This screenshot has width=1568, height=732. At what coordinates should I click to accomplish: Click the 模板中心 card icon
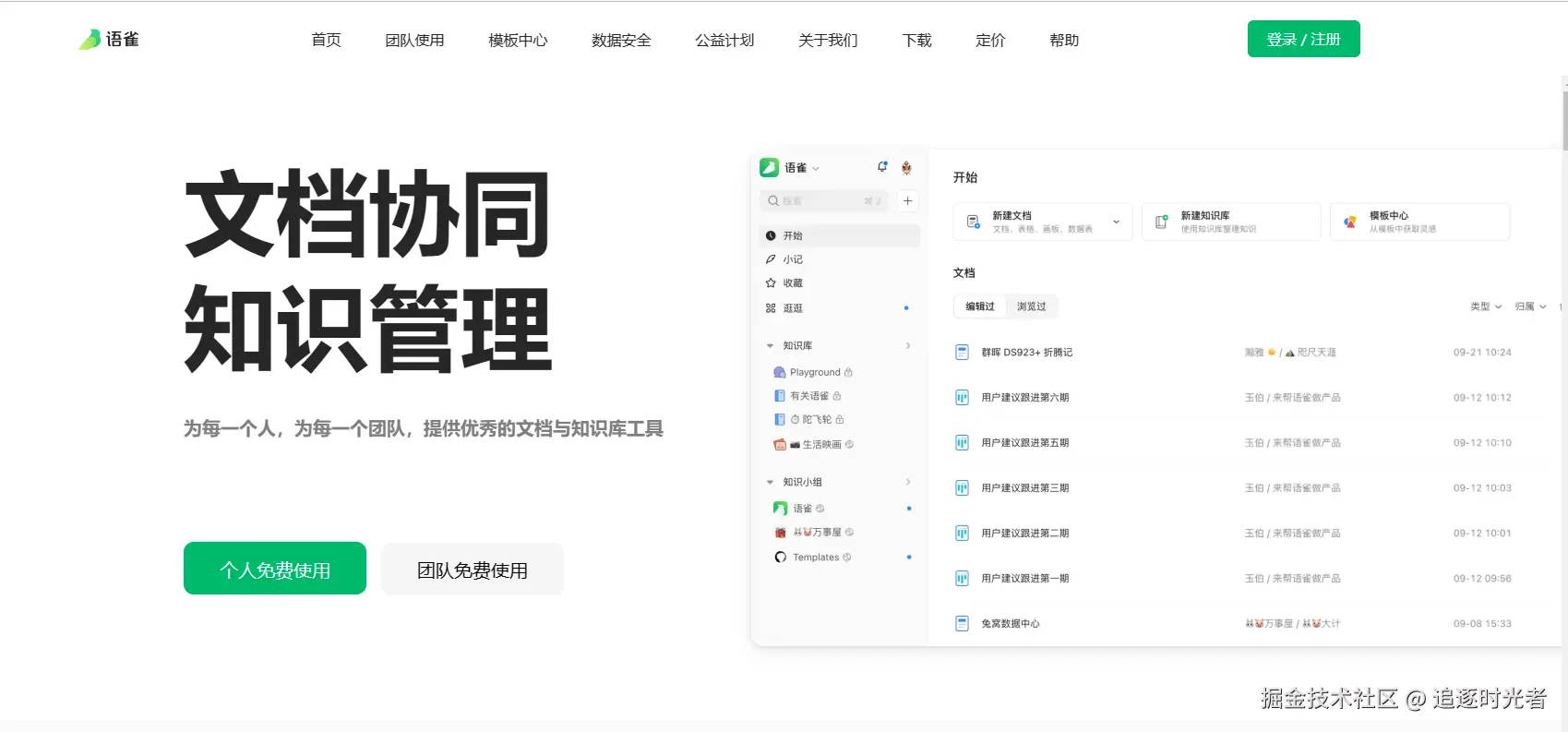1350,222
